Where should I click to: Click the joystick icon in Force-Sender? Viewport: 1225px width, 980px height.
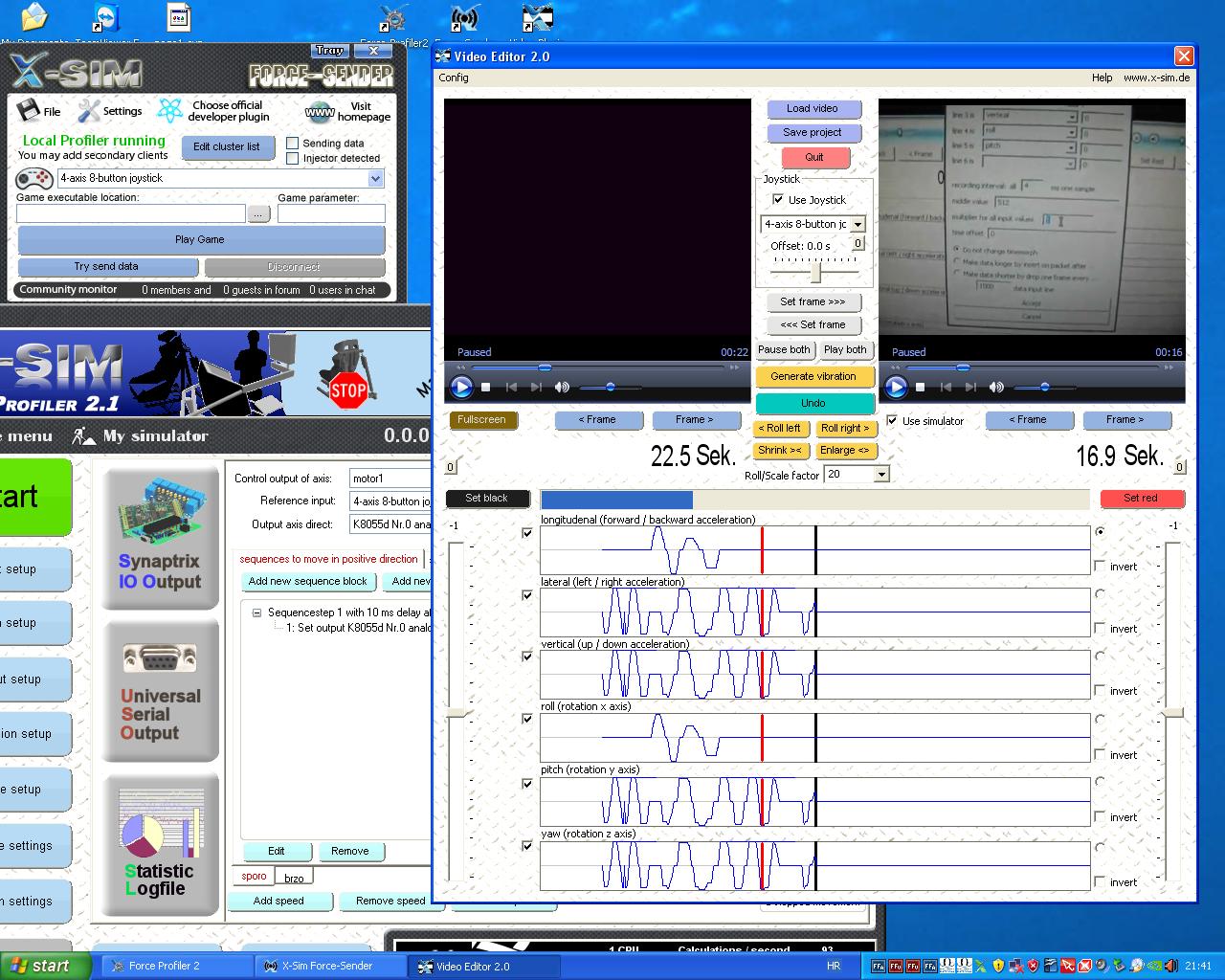(x=34, y=178)
